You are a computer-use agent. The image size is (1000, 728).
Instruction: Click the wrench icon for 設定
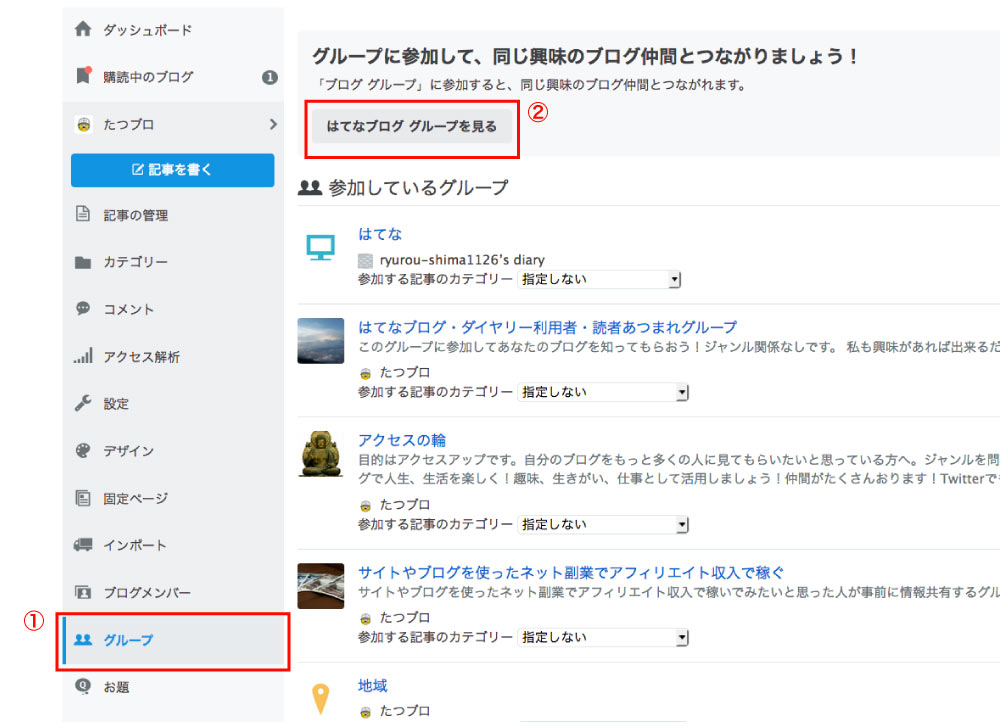pyautogui.click(x=83, y=403)
